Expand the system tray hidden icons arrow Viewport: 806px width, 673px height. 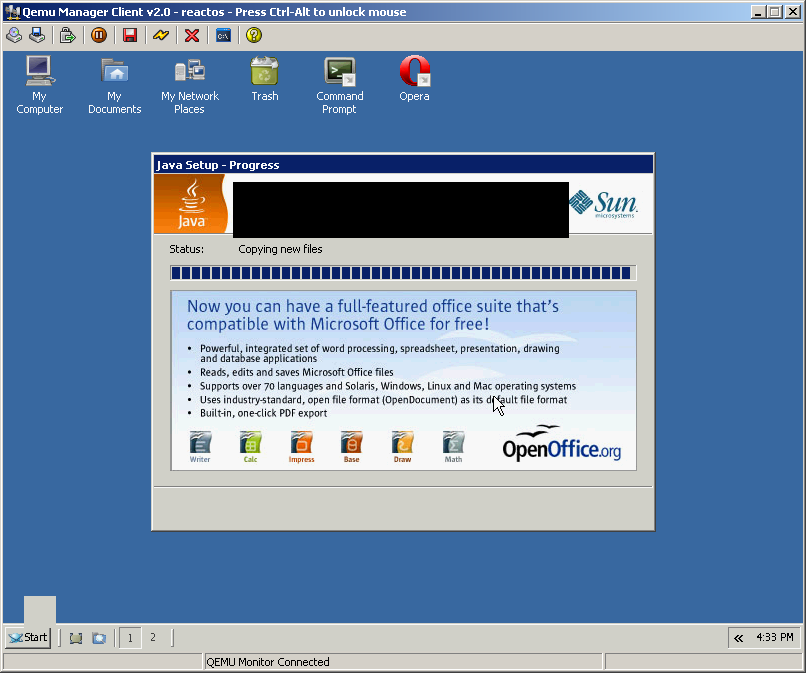[x=738, y=638]
